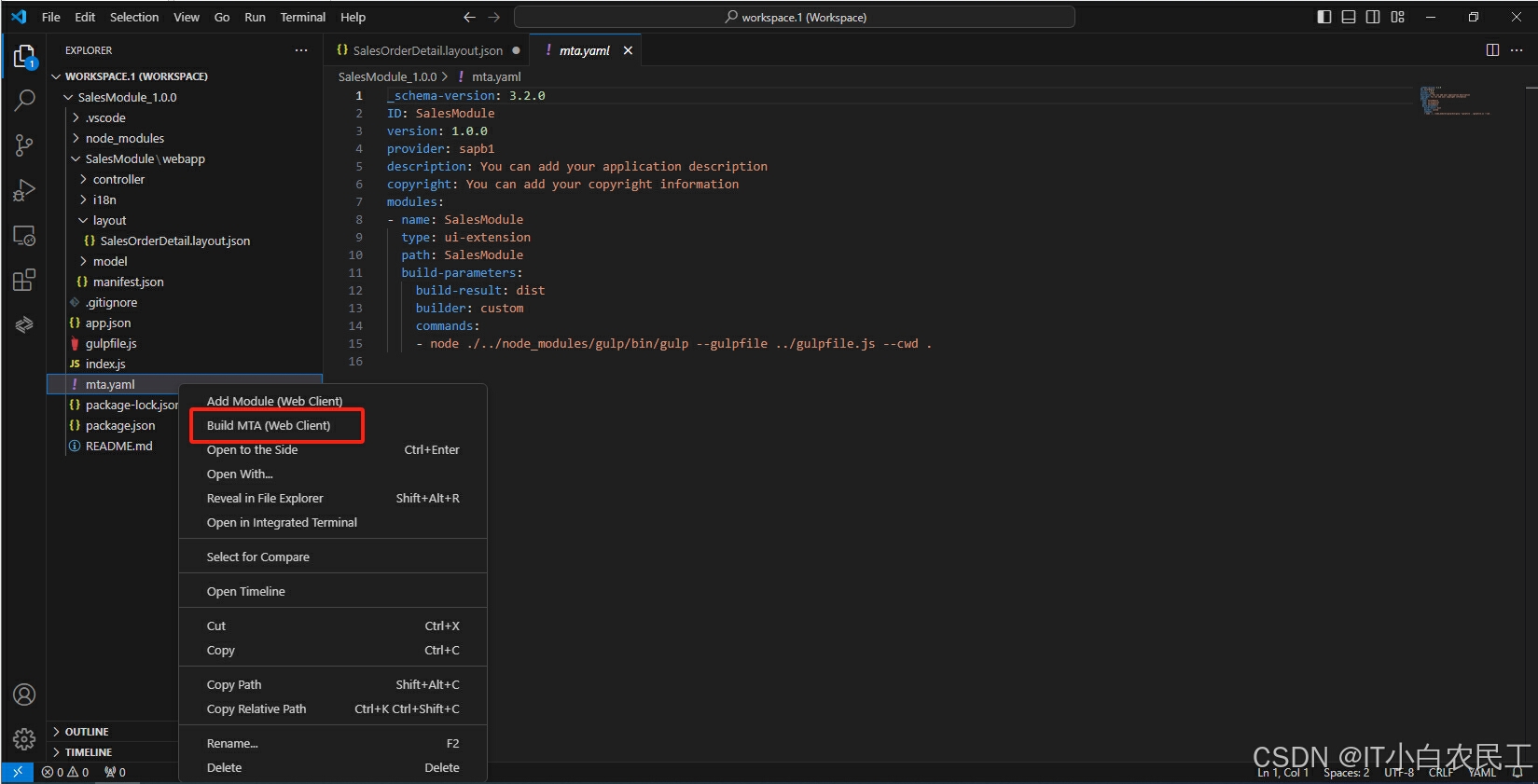This screenshot has height=784, width=1538.
Task: Expand the controller folder
Action: (x=187, y=179)
